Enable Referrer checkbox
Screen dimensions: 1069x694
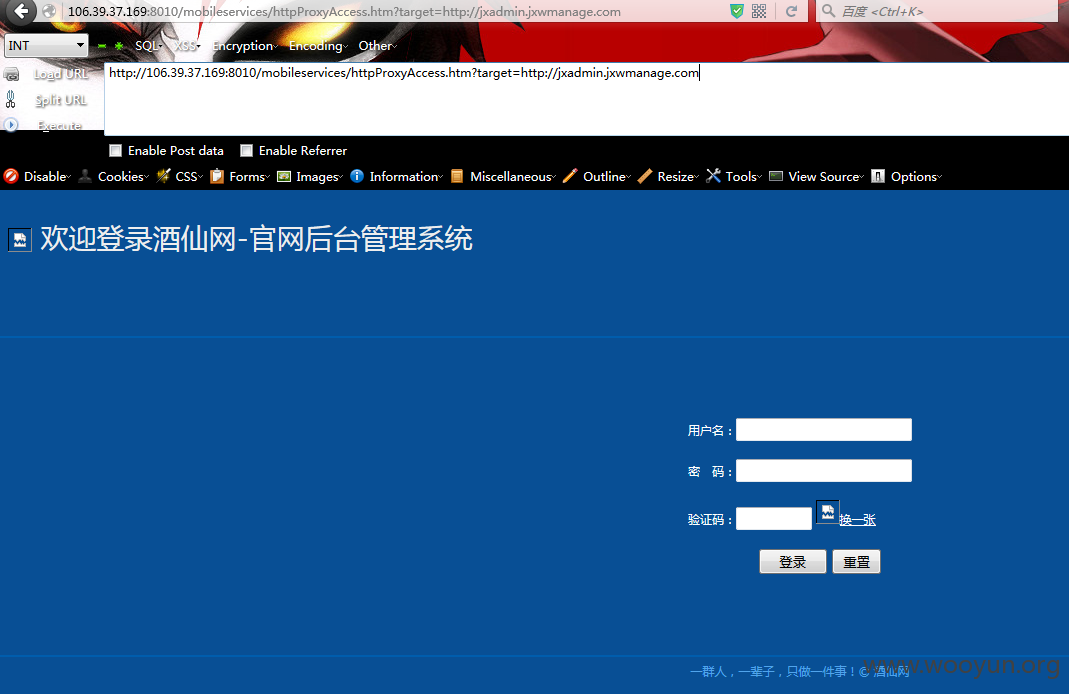pyautogui.click(x=247, y=151)
